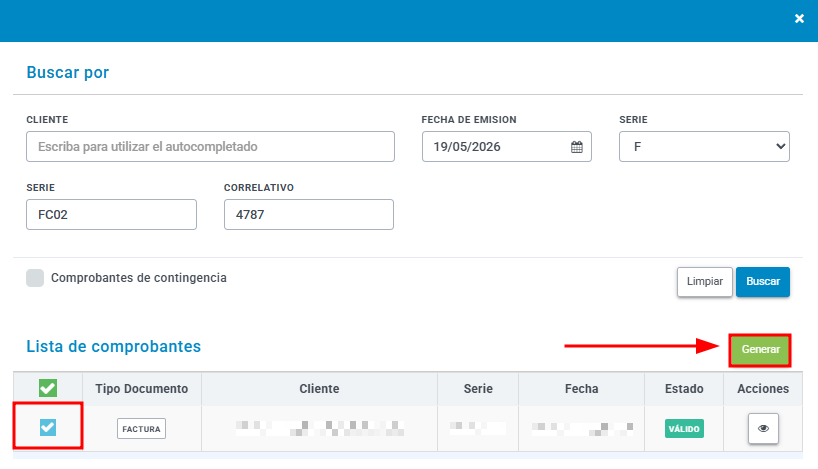Click the CORRELATIVO field containing 4787
818x469 pixels.
coord(309,214)
